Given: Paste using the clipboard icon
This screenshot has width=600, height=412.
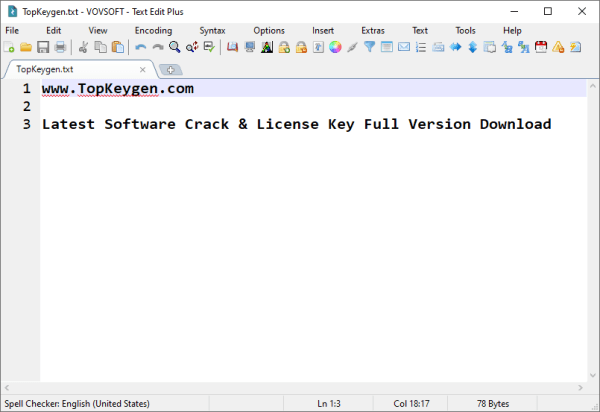Looking at the screenshot, I should click(118, 47).
